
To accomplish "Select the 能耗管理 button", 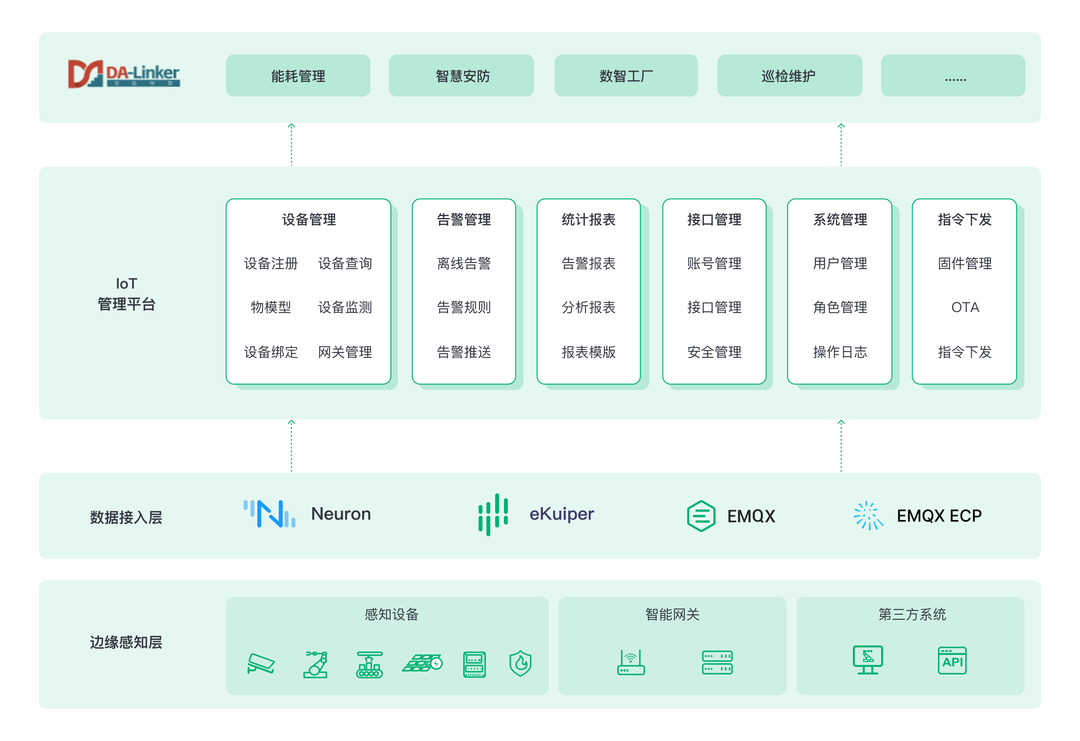I will point(298,76).
